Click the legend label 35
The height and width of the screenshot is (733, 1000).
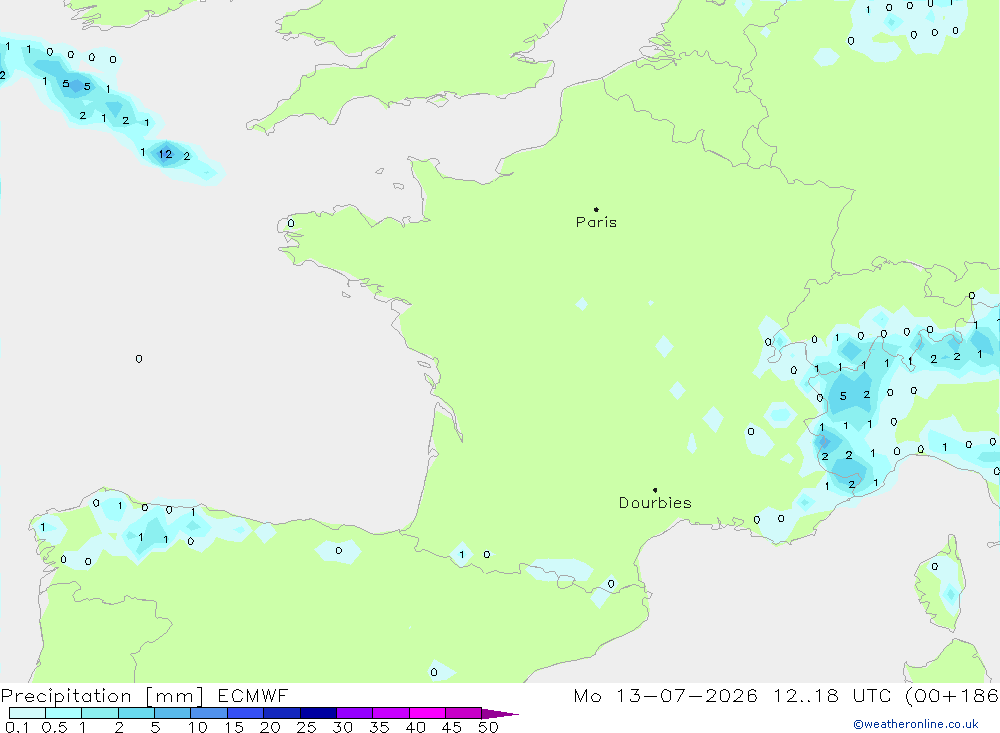tap(379, 727)
